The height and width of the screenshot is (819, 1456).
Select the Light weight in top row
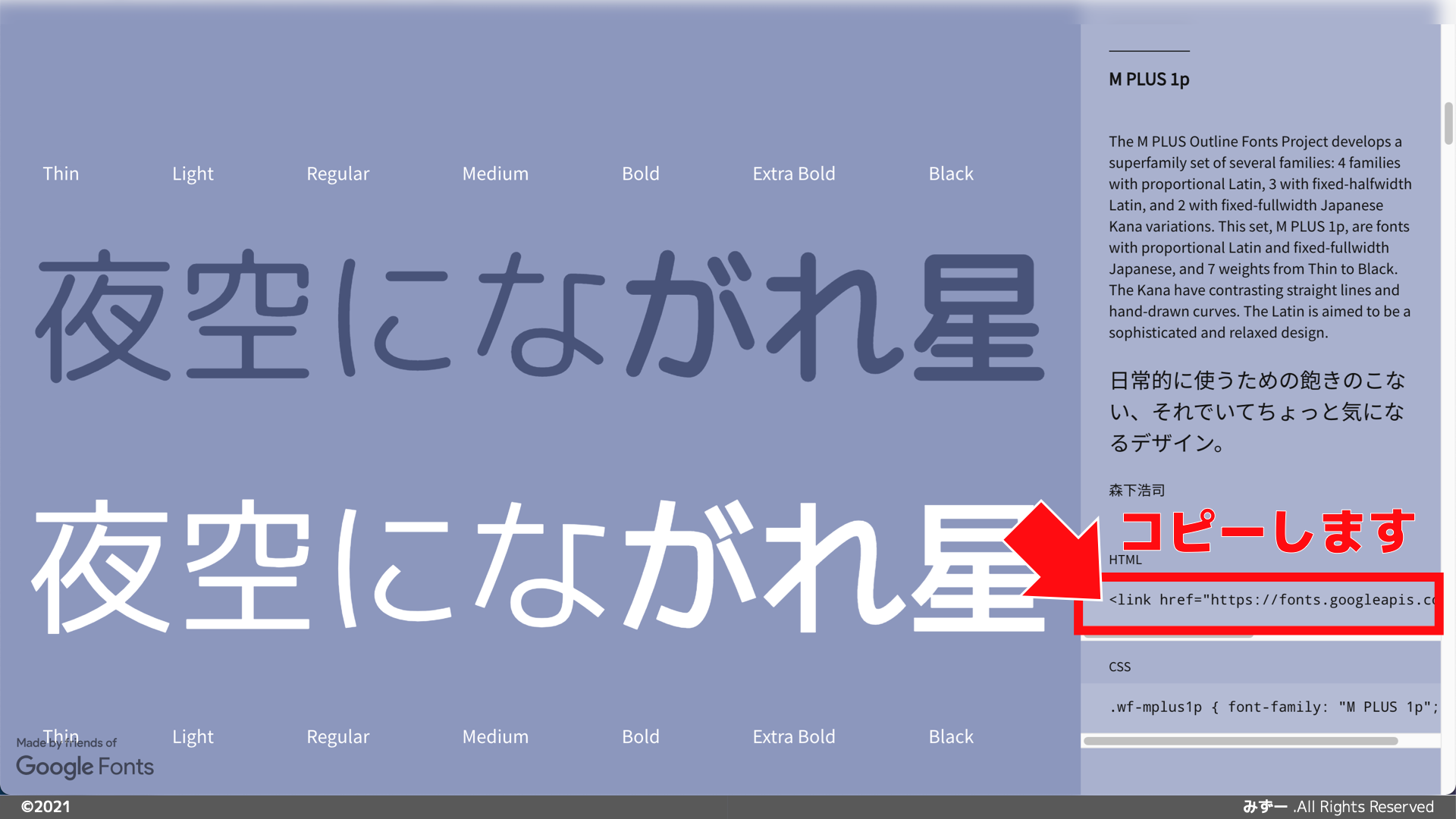(x=193, y=174)
